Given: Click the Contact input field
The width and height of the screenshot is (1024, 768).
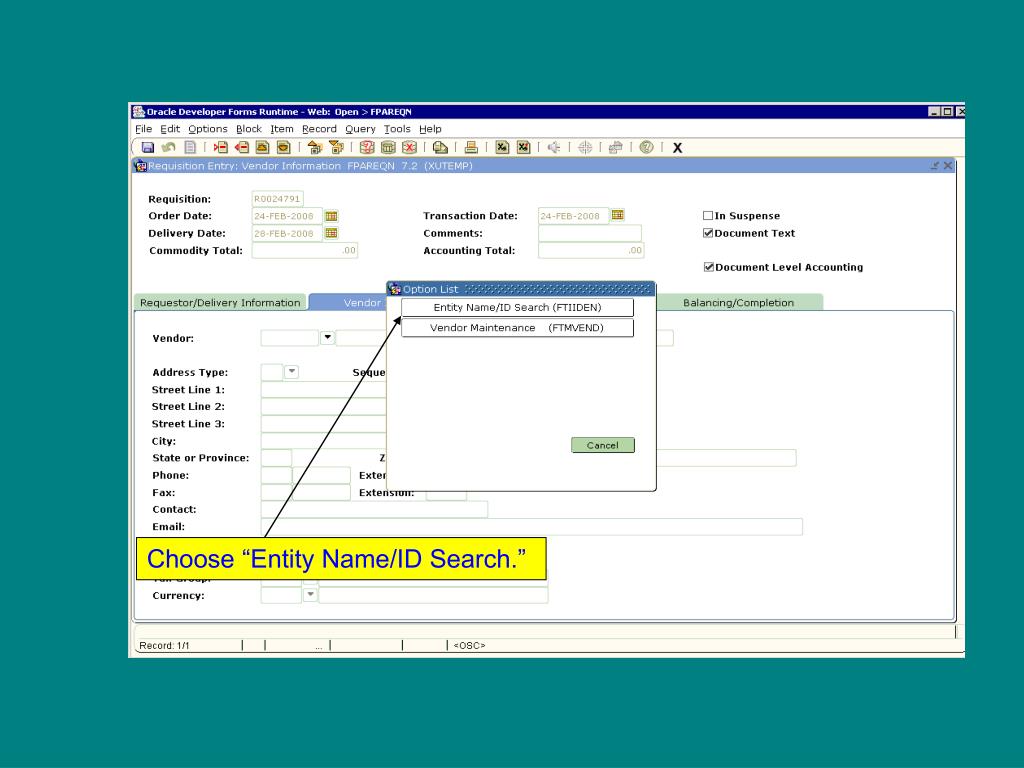Looking at the screenshot, I should pyautogui.click(x=374, y=509).
